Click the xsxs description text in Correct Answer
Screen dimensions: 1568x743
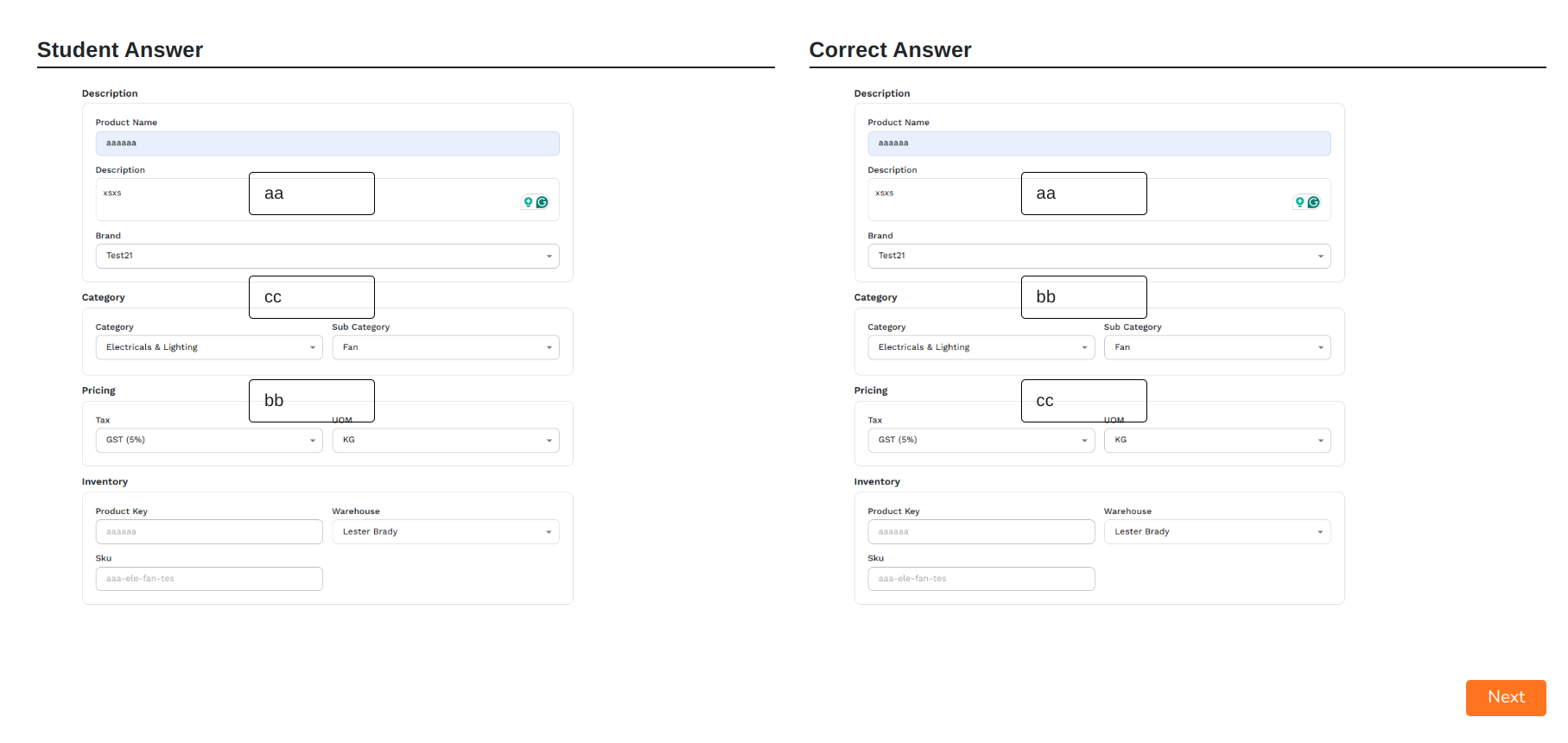(x=885, y=194)
